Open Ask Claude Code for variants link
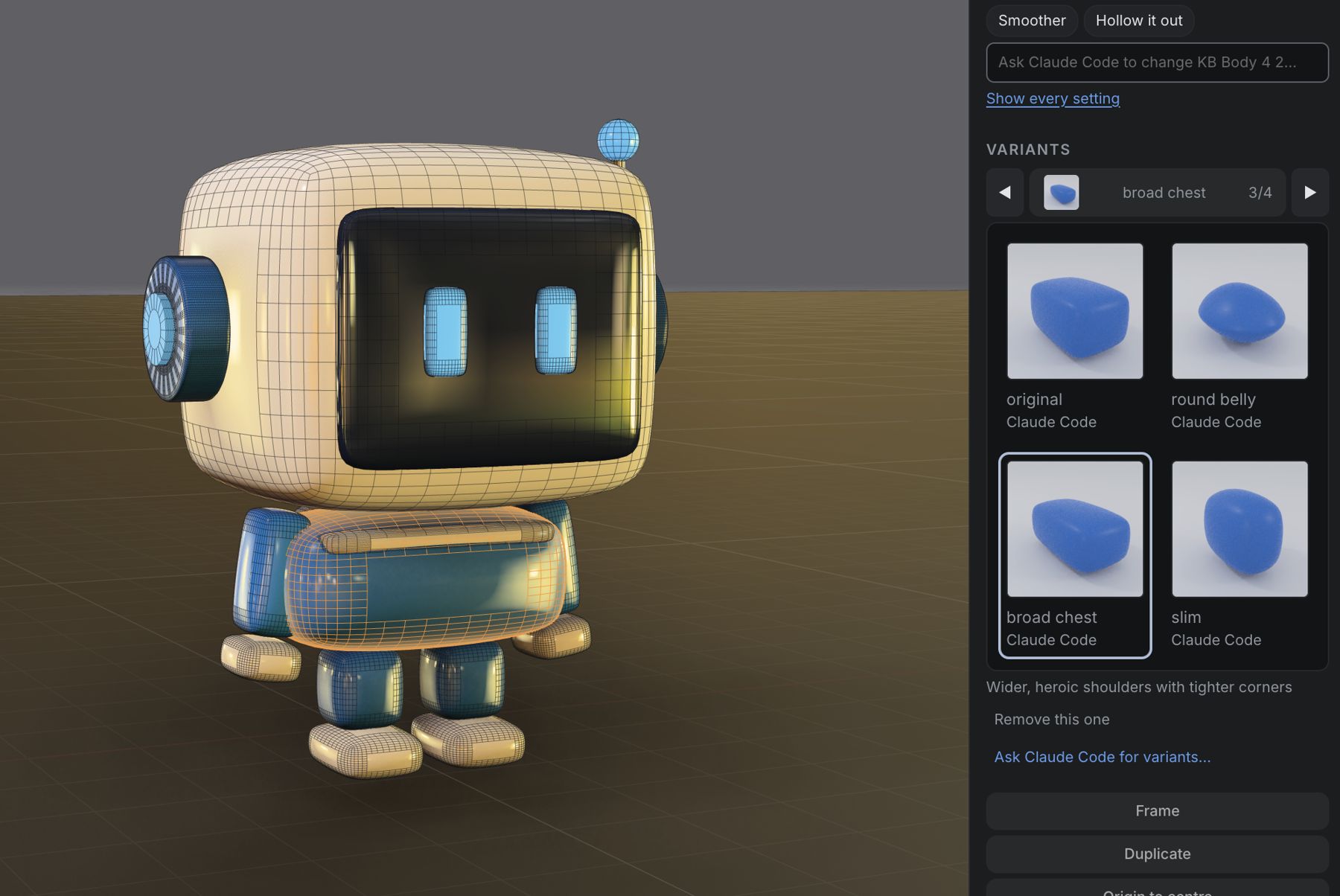This screenshot has width=1340, height=896. click(x=1103, y=757)
